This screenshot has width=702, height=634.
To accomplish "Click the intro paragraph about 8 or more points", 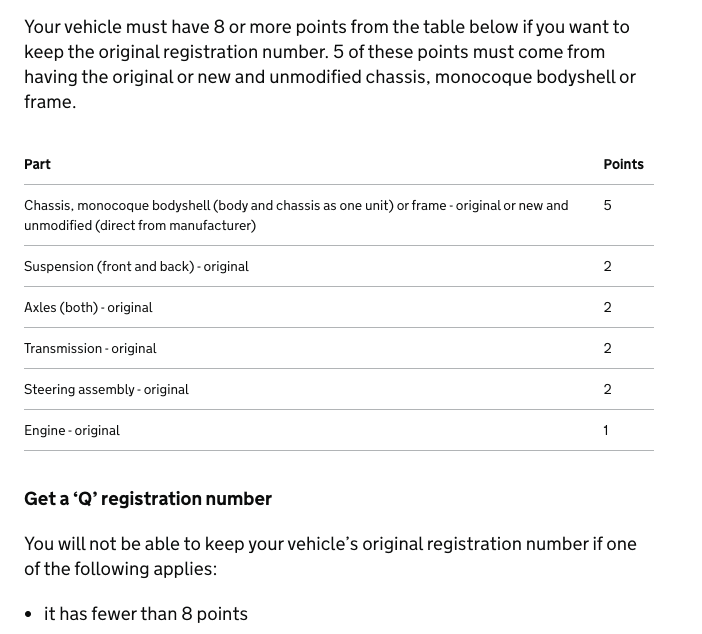I will pos(330,64).
